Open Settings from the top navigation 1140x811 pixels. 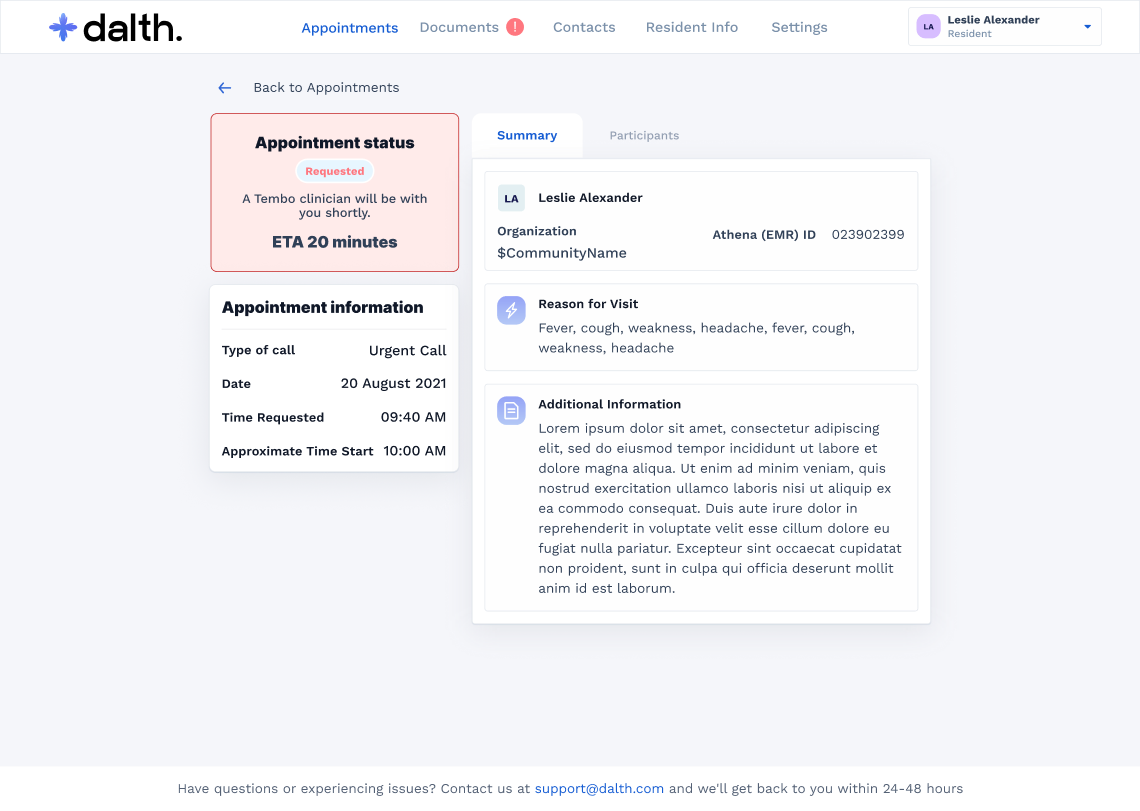pyautogui.click(x=799, y=27)
